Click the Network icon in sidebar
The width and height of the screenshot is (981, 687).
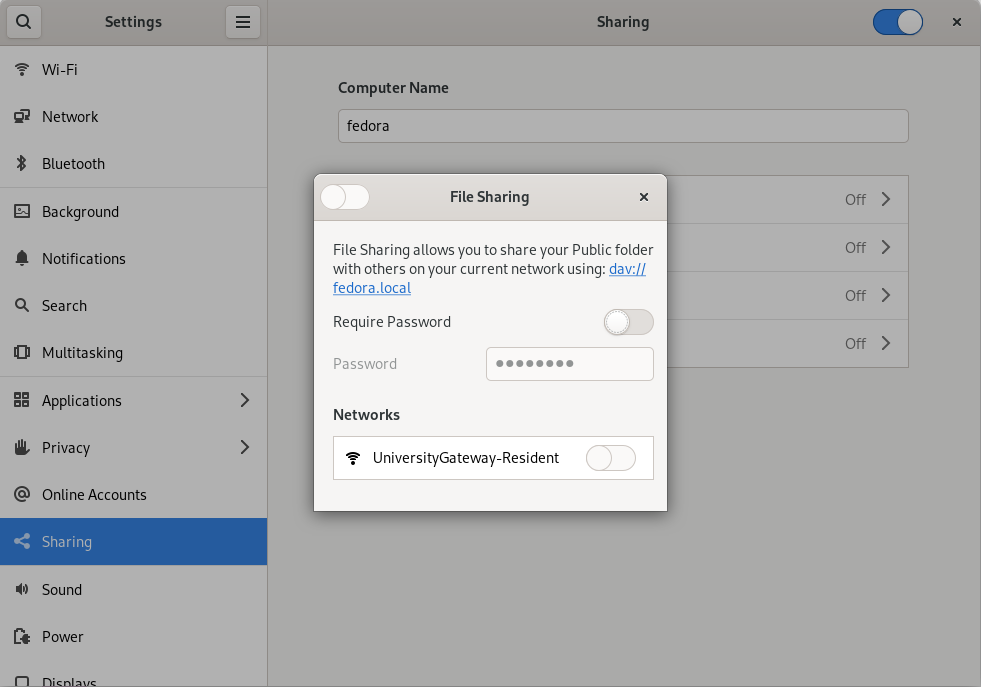pos(22,116)
